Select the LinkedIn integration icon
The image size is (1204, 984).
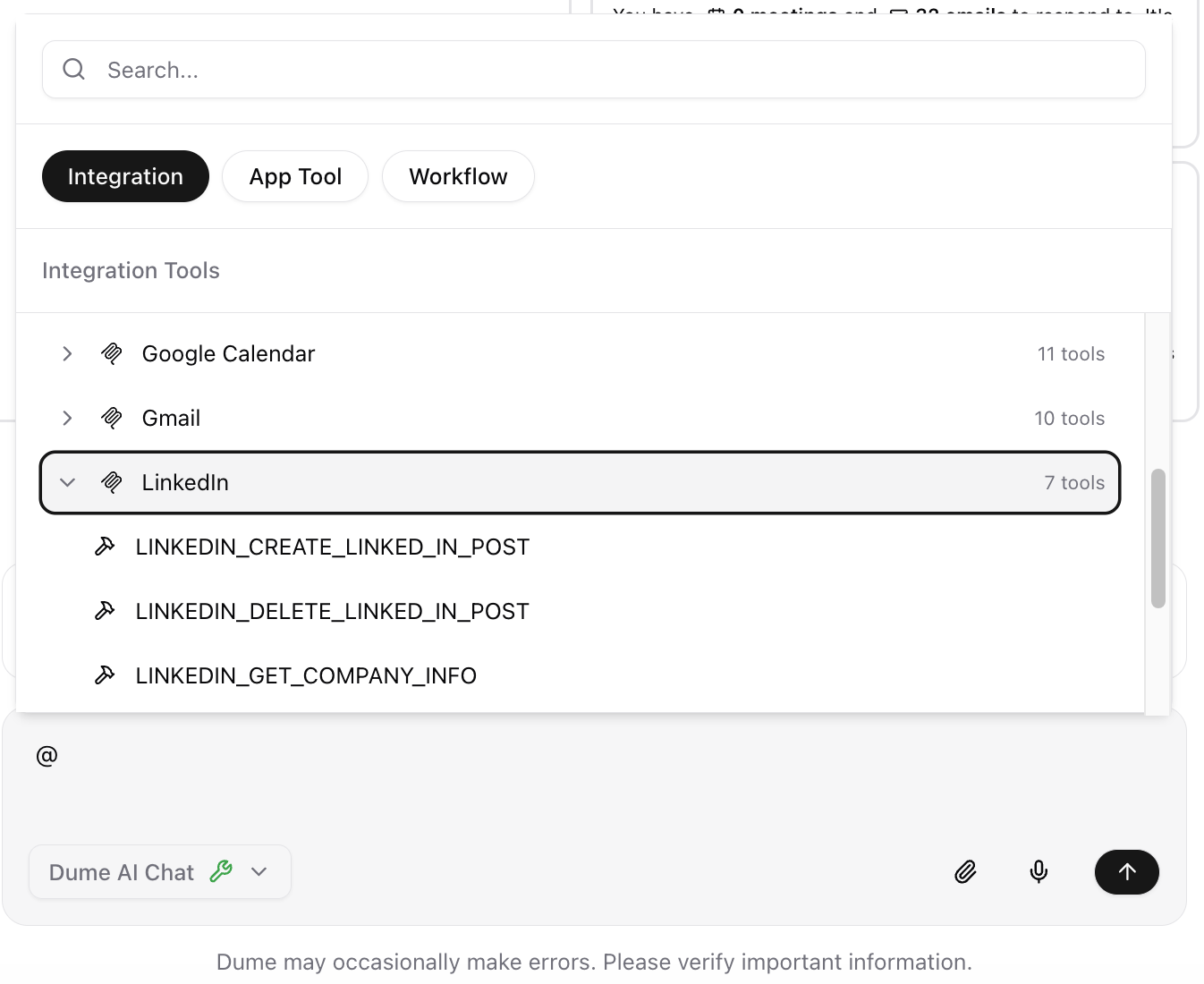(x=112, y=482)
